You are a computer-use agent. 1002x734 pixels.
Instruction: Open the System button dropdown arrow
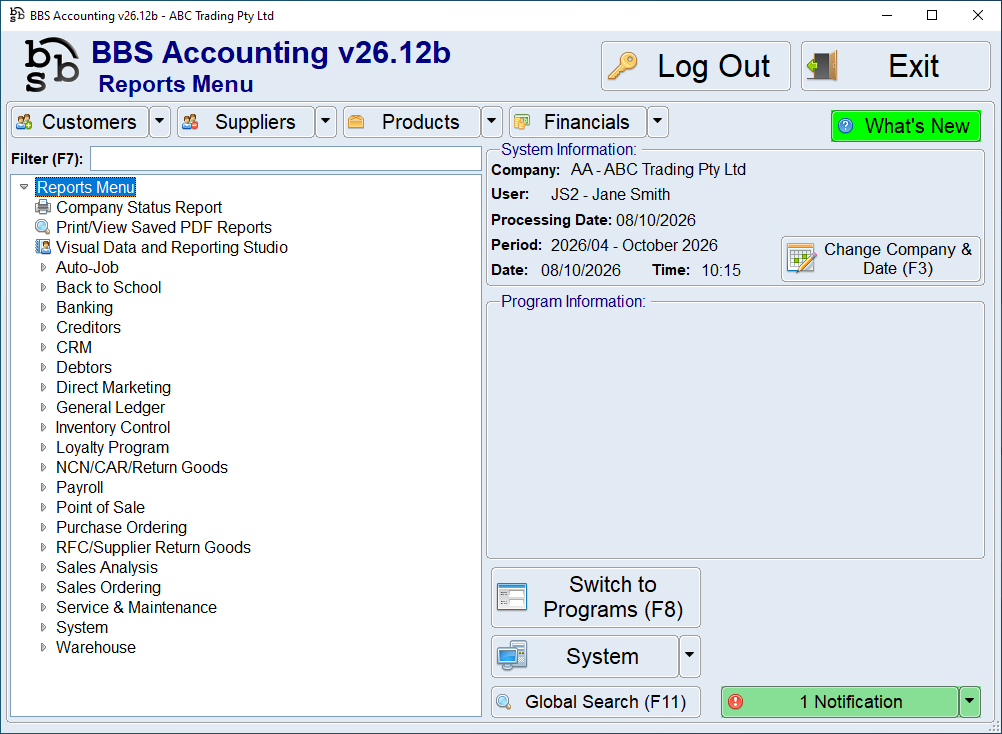point(690,656)
